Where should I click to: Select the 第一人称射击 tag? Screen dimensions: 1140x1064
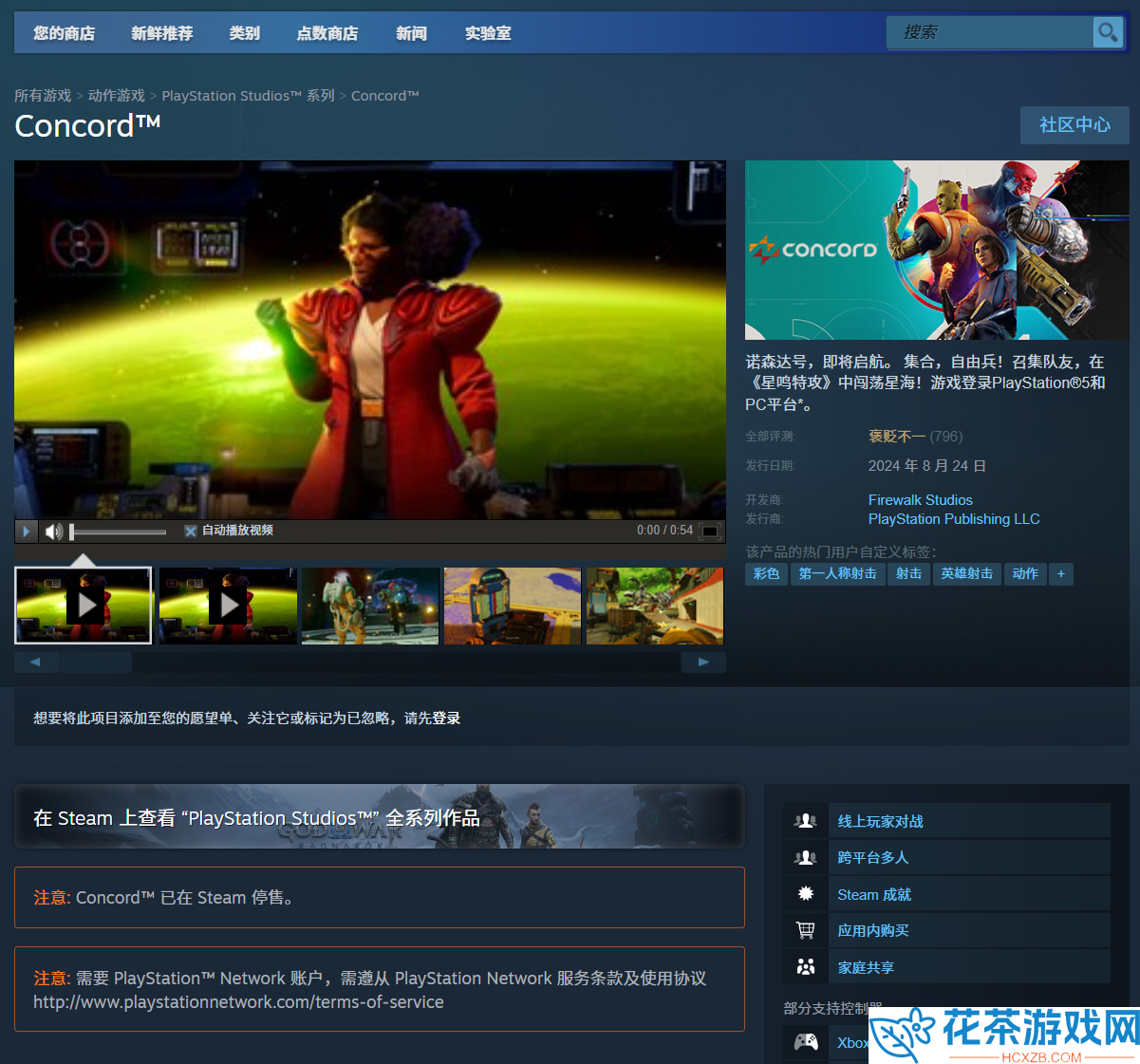coord(838,573)
